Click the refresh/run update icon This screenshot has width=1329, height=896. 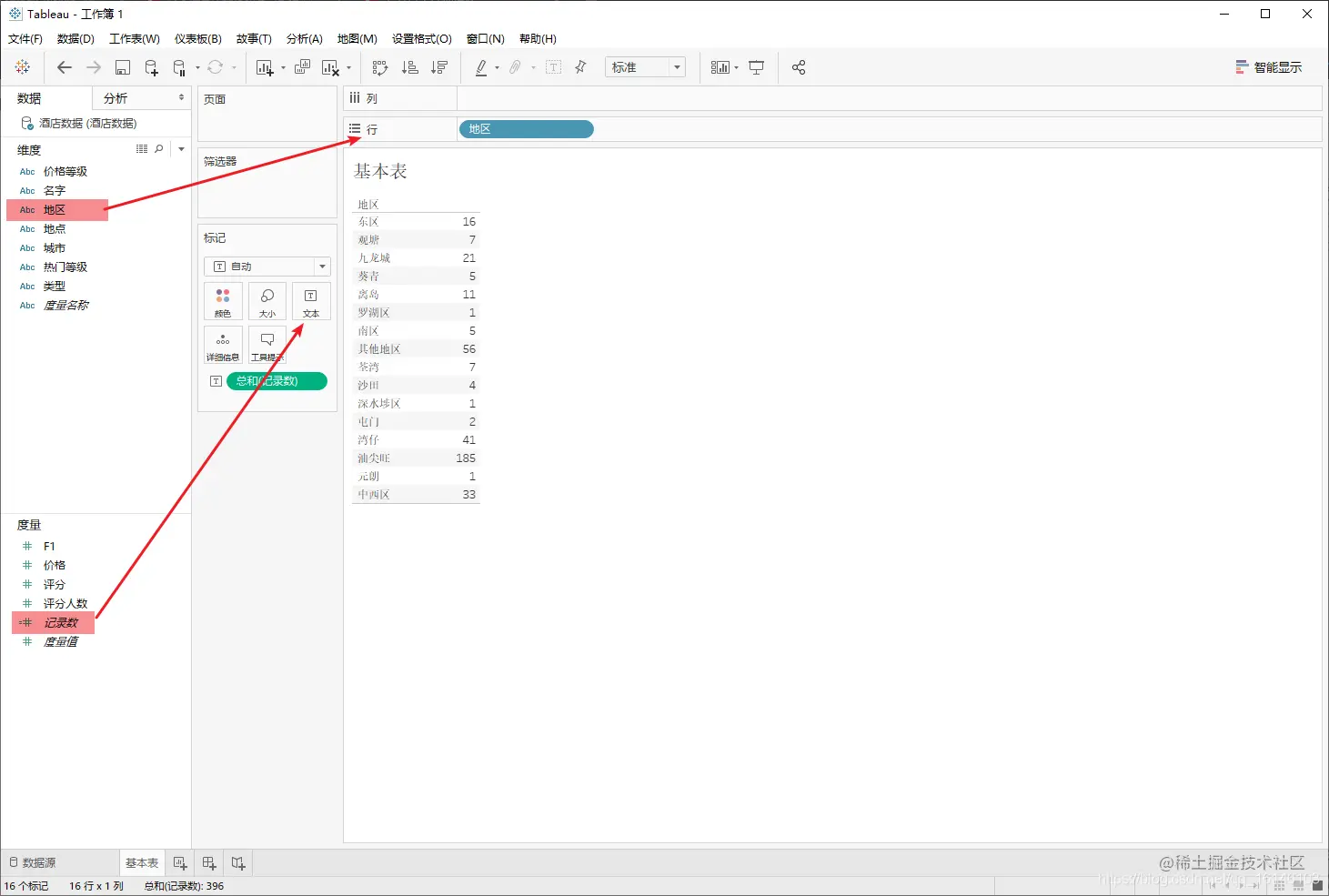pos(216,67)
